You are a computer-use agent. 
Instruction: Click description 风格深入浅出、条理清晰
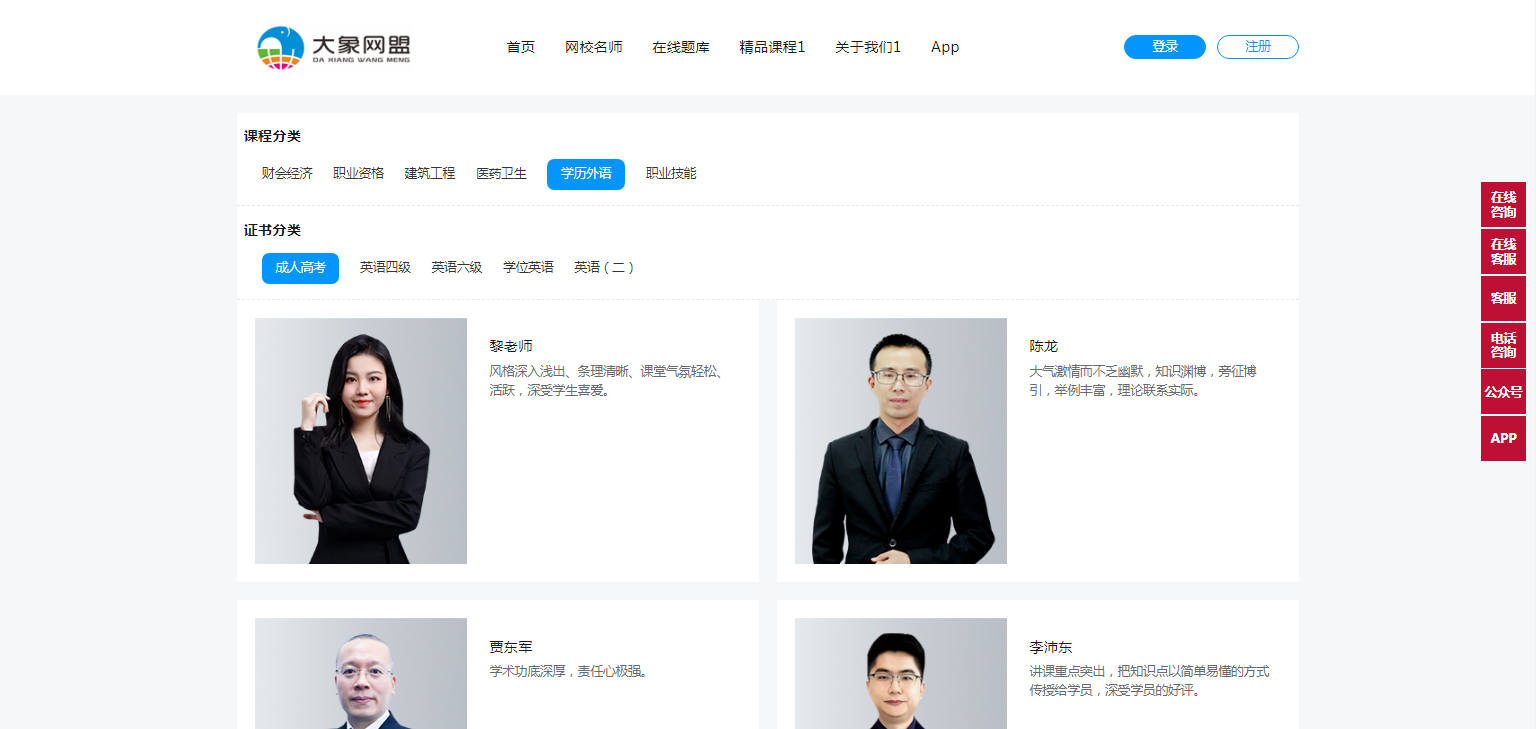point(607,381)
